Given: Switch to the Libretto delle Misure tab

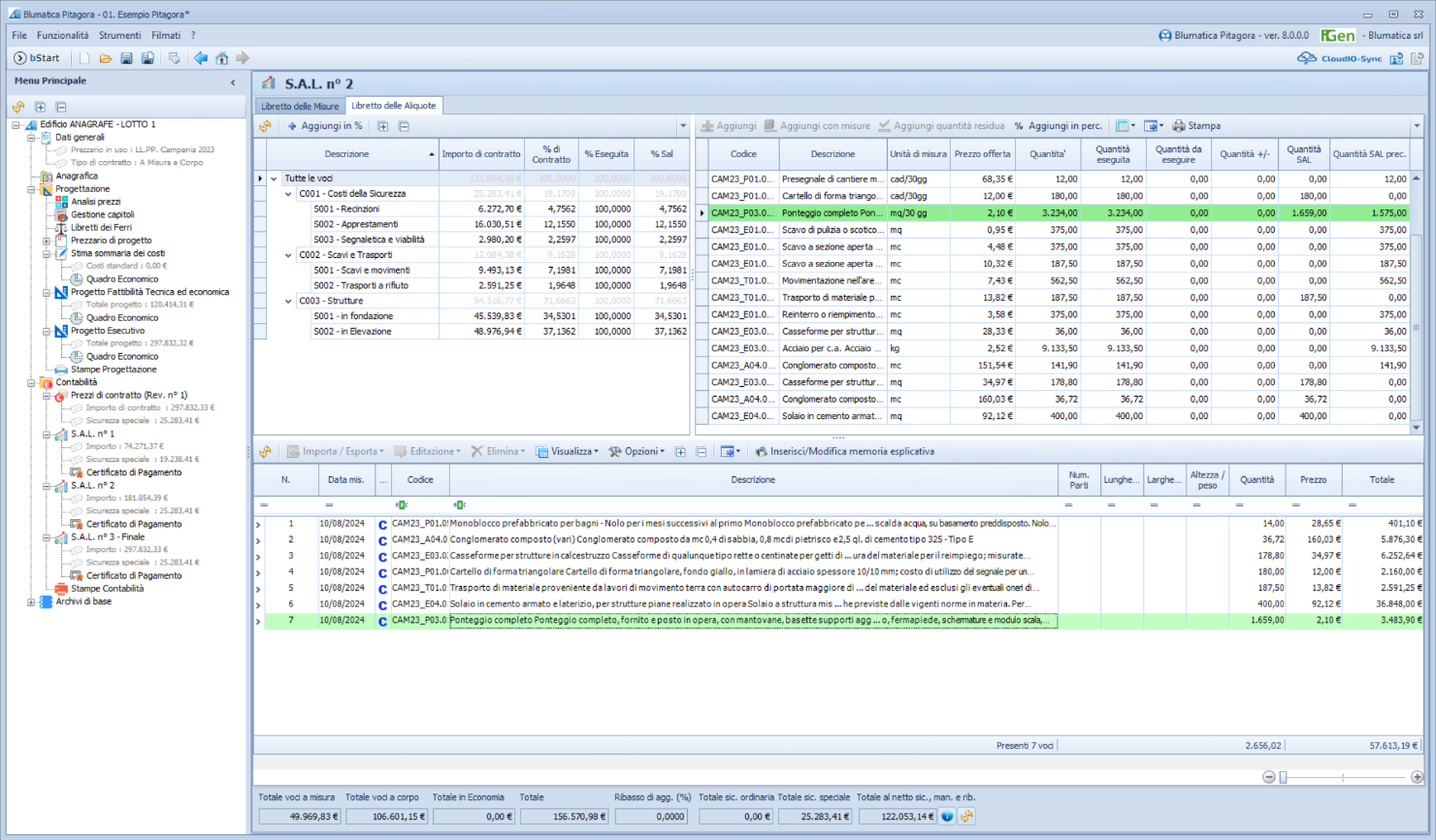Looking at the screenshot, I should click(300, 106).
